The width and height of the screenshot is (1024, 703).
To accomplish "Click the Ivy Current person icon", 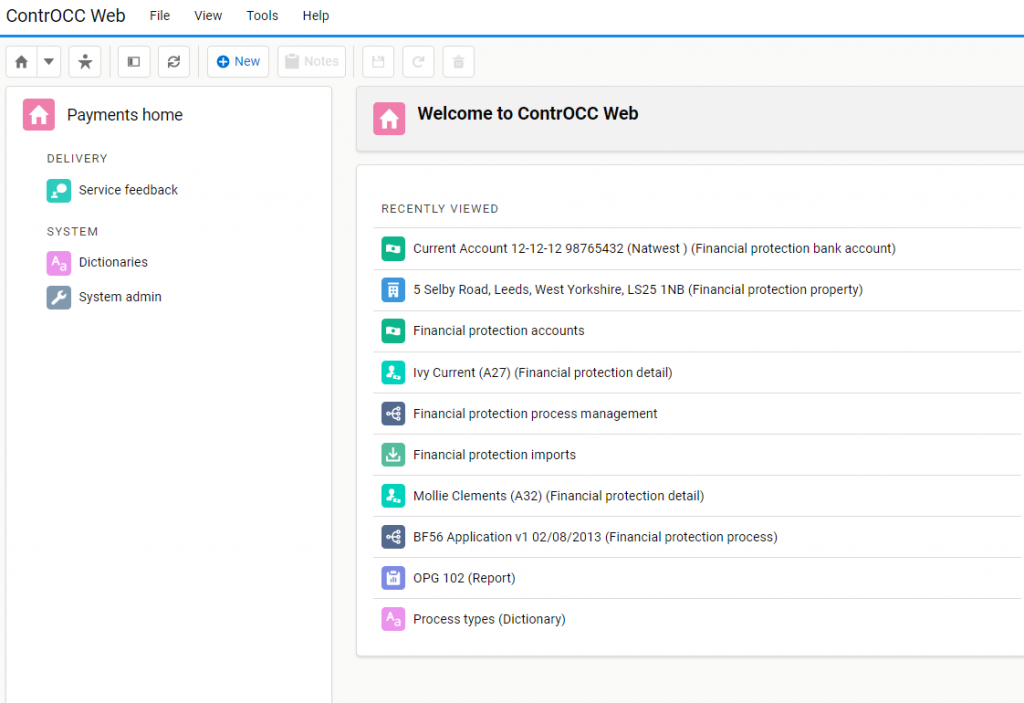I will (x=393, y=373).
